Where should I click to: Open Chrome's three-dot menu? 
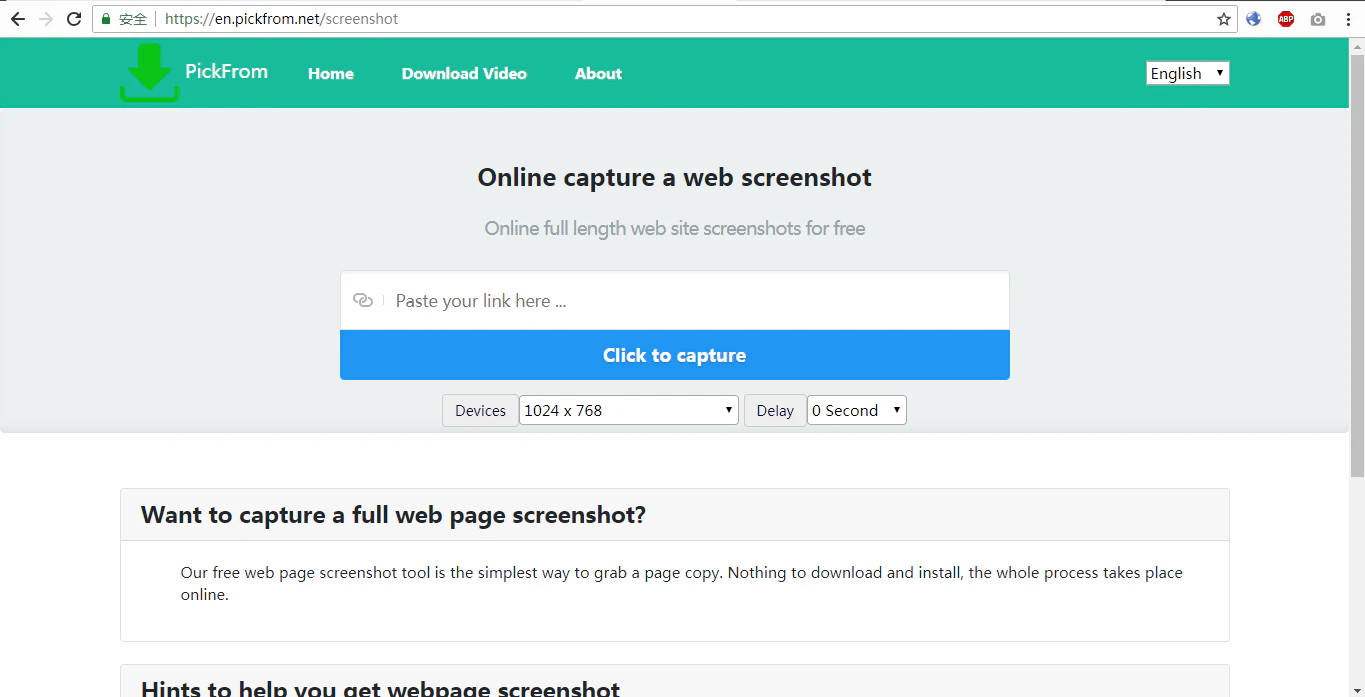pos(1348,18)
